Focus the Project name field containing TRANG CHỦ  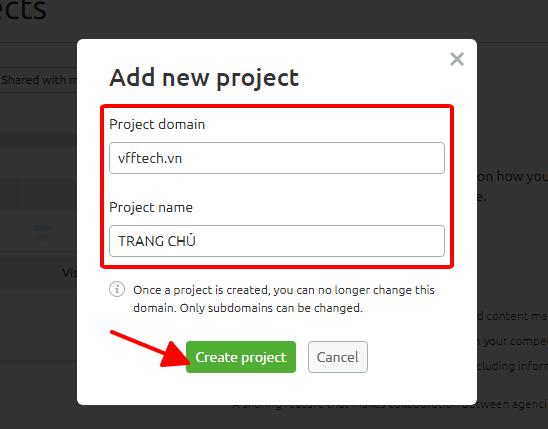277,241
